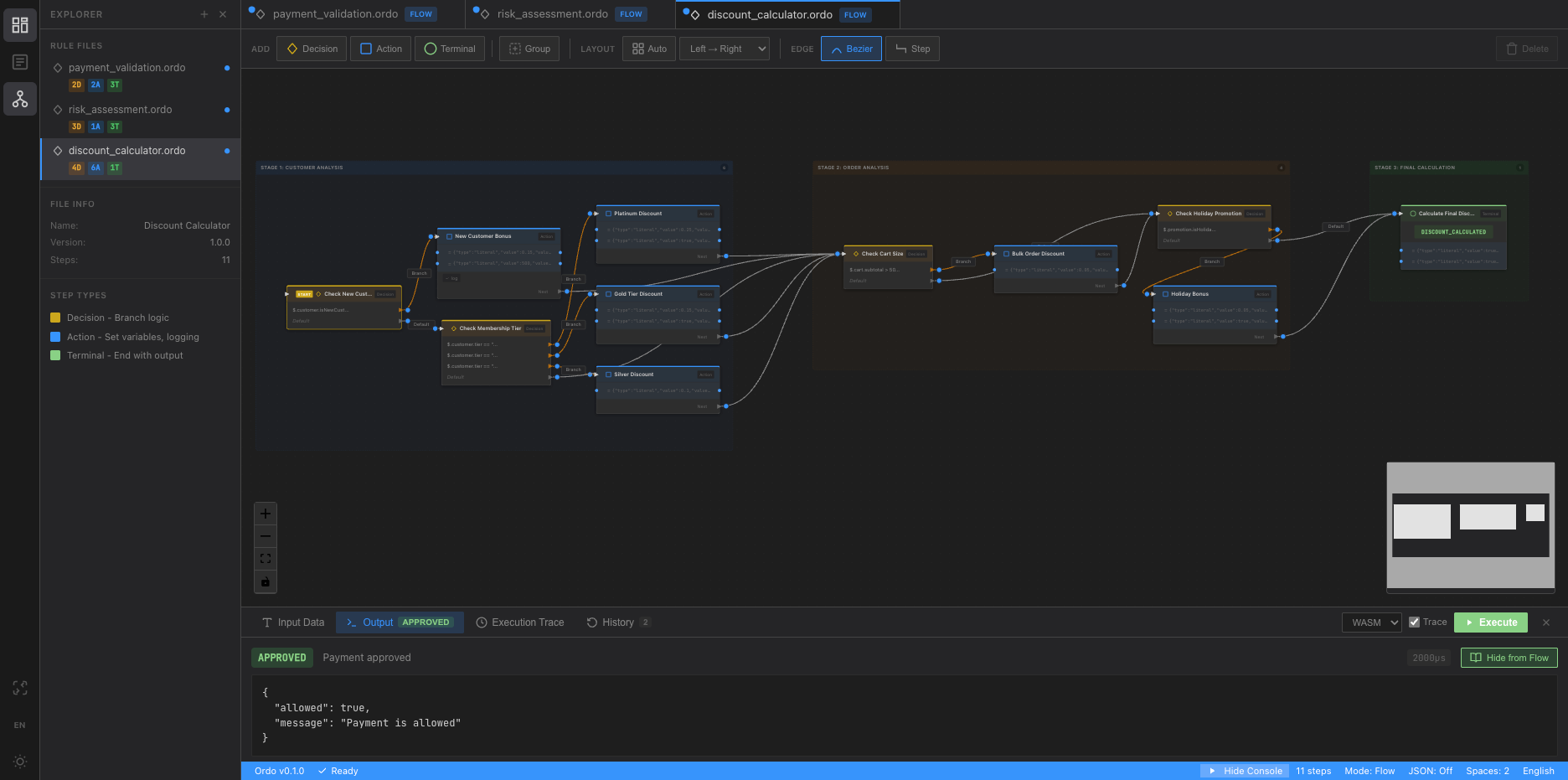Screen dimensions: 1568x780
Task: Click Hide from Flow button
Action: point(1509,658)
